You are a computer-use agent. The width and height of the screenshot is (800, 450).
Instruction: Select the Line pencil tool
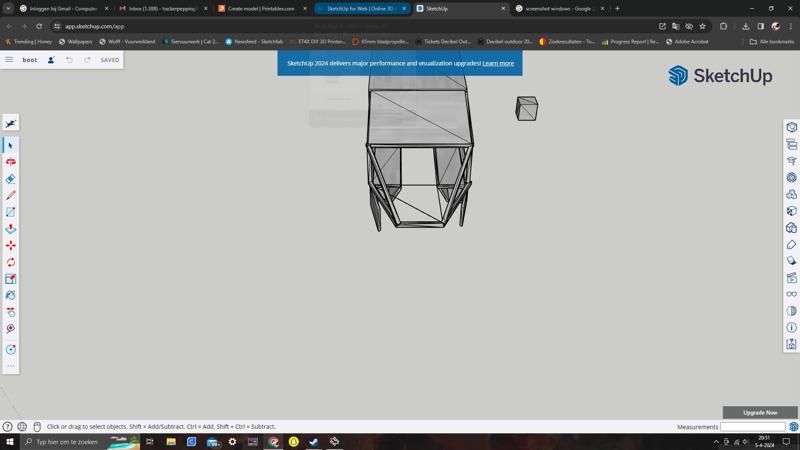pyautogui.click(x=11, y=195)
